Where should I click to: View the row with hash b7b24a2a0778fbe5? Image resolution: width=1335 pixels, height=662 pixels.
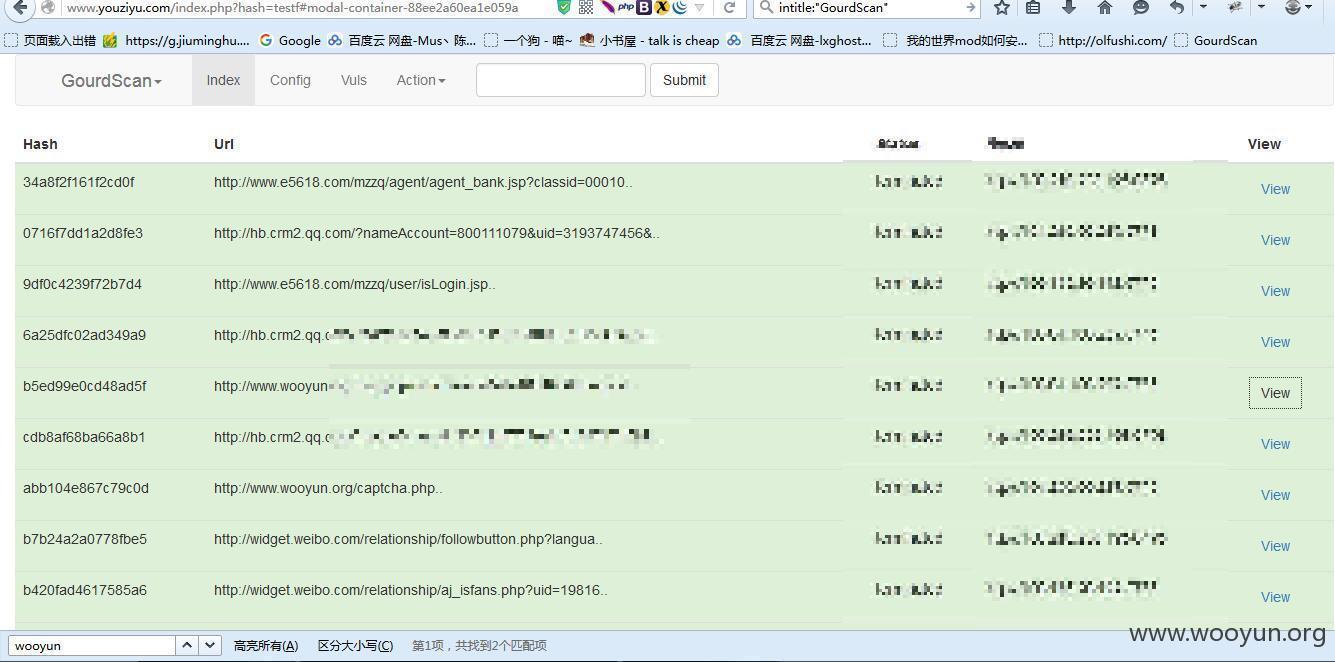click(1275, 546)
